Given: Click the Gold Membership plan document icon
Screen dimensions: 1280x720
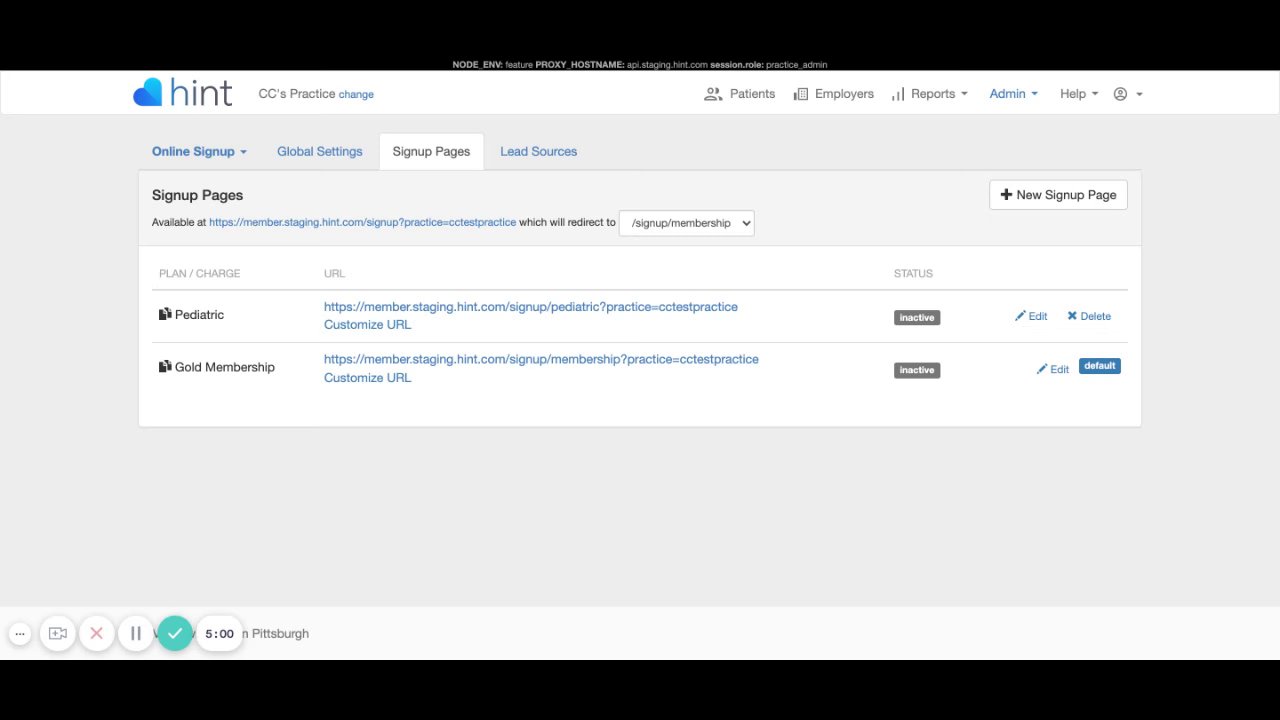Looking at the screenshot, I should (165, 367).
